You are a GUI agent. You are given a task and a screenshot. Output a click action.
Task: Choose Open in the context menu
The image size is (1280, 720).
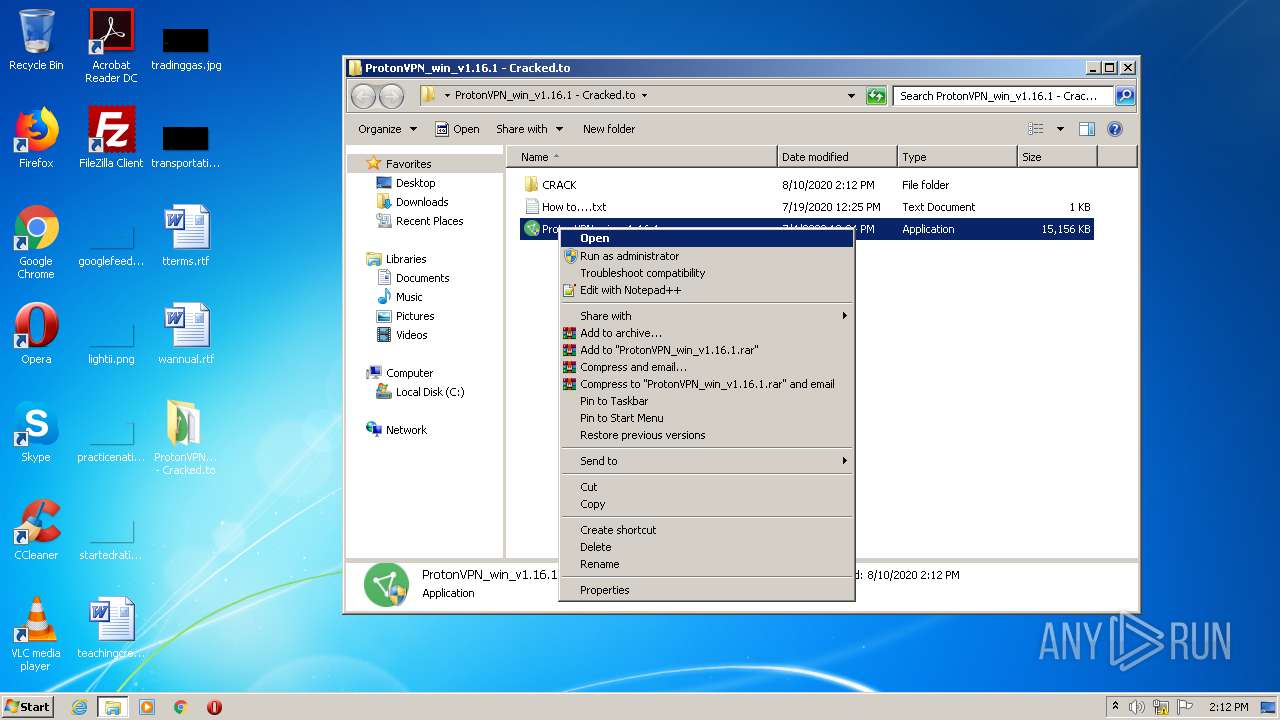(706, 238)
